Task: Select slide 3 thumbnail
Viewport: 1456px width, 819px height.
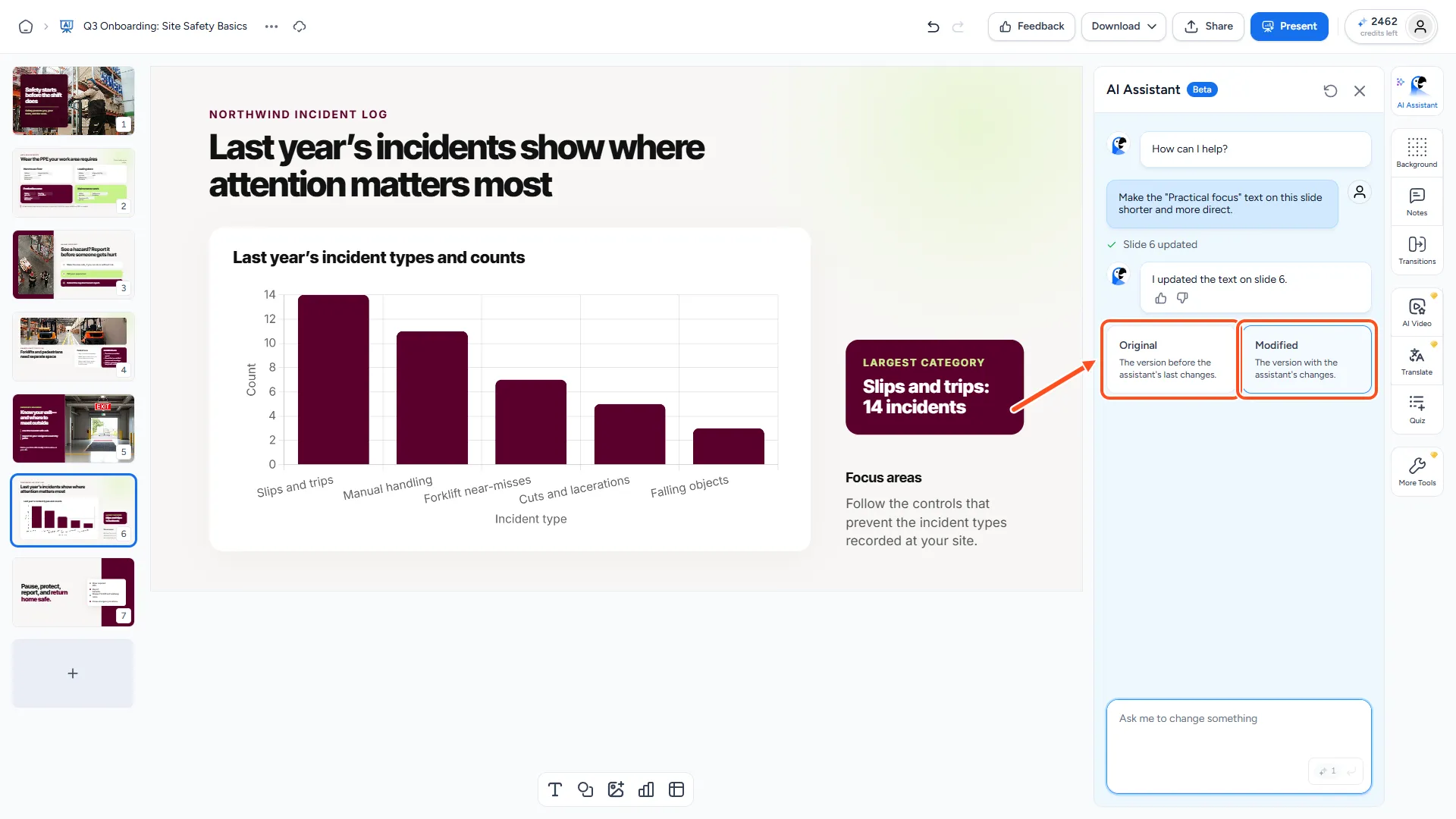Action: pos(74,265)
